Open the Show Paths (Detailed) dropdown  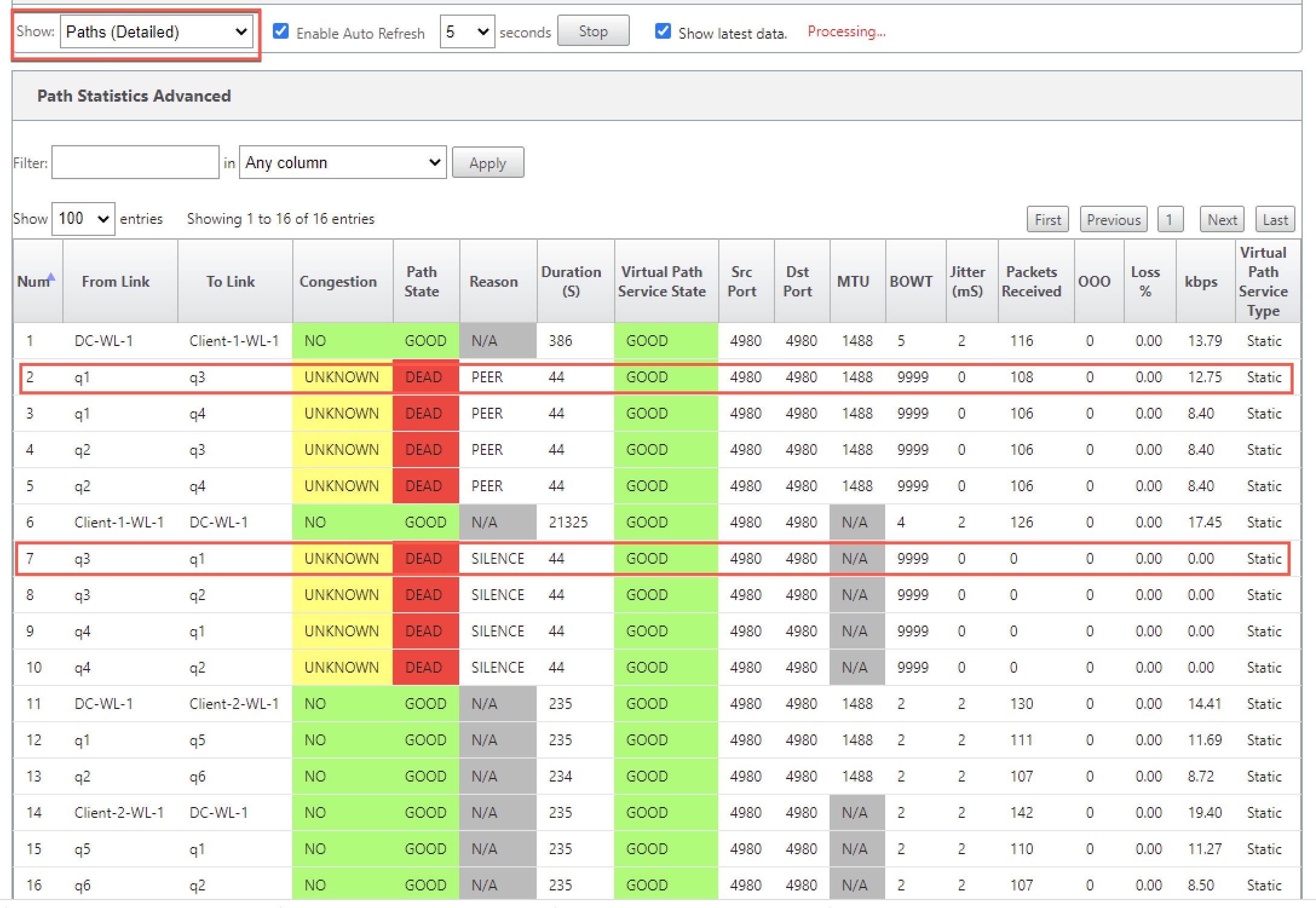(x=156, y=32)
